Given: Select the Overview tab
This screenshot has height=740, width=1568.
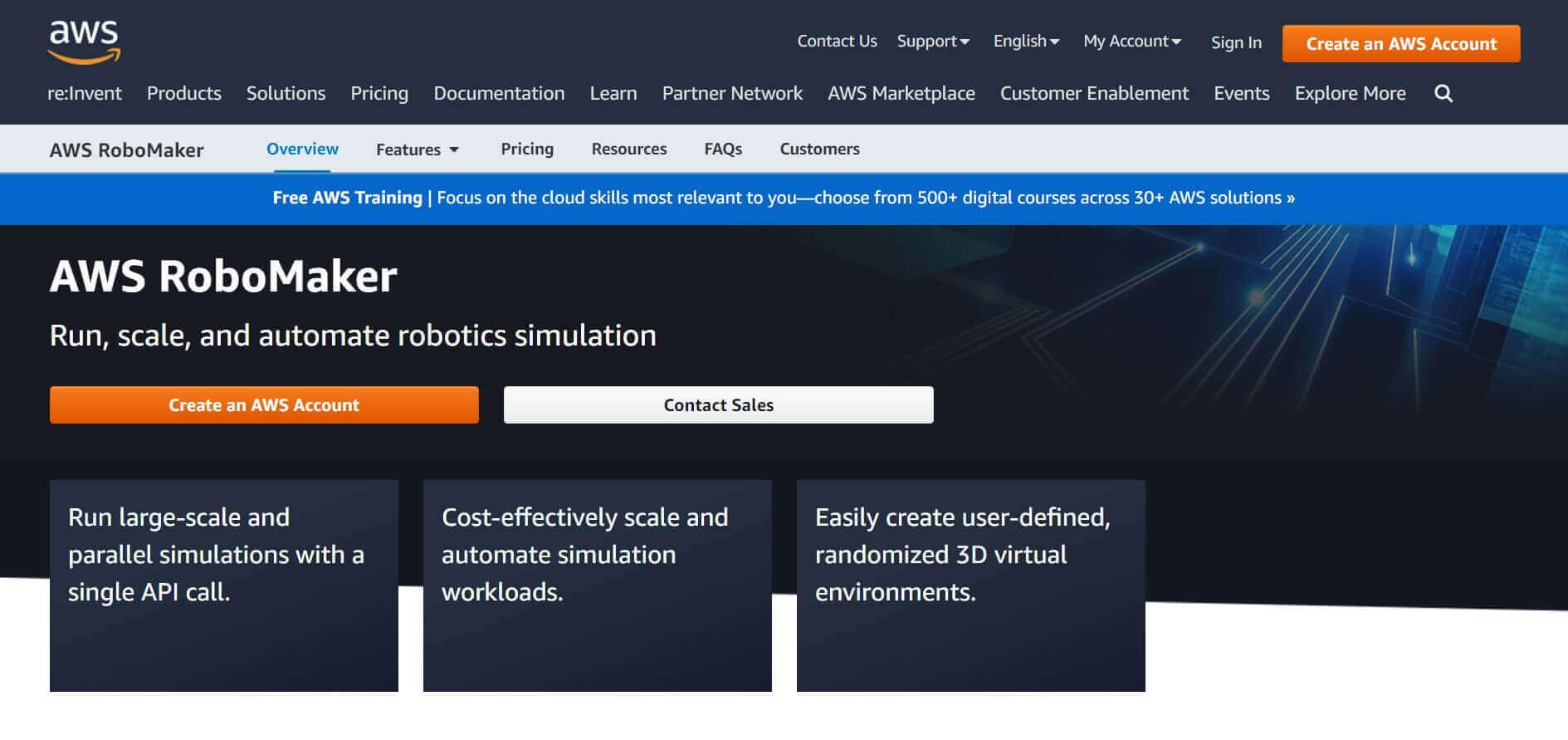Looking at the screenshot, I should [x=302, y=149].
